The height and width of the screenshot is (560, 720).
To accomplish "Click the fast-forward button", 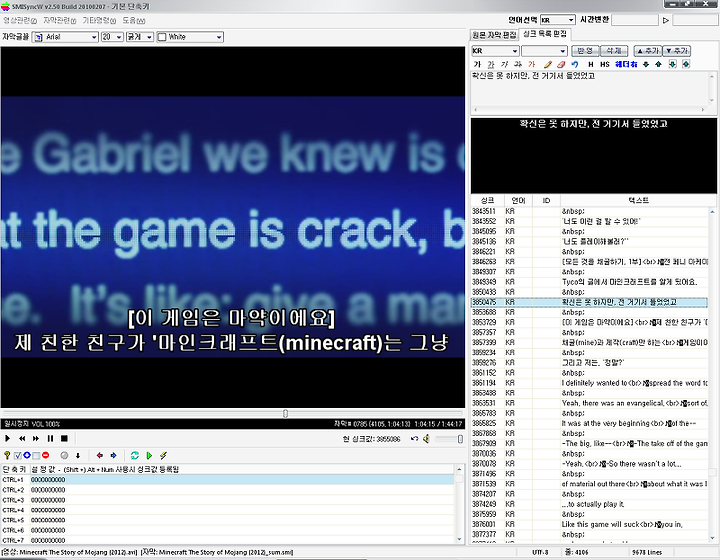I will [36, 438].
